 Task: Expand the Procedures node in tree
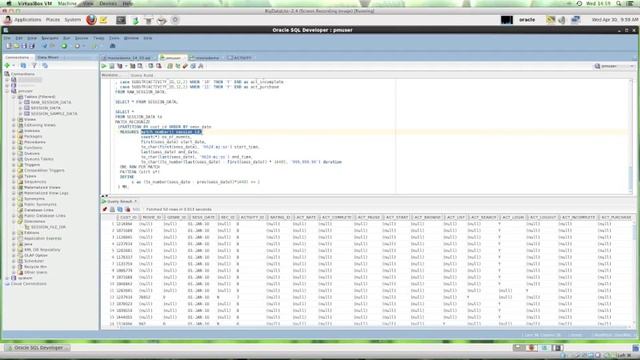click(x=13, y=142)
